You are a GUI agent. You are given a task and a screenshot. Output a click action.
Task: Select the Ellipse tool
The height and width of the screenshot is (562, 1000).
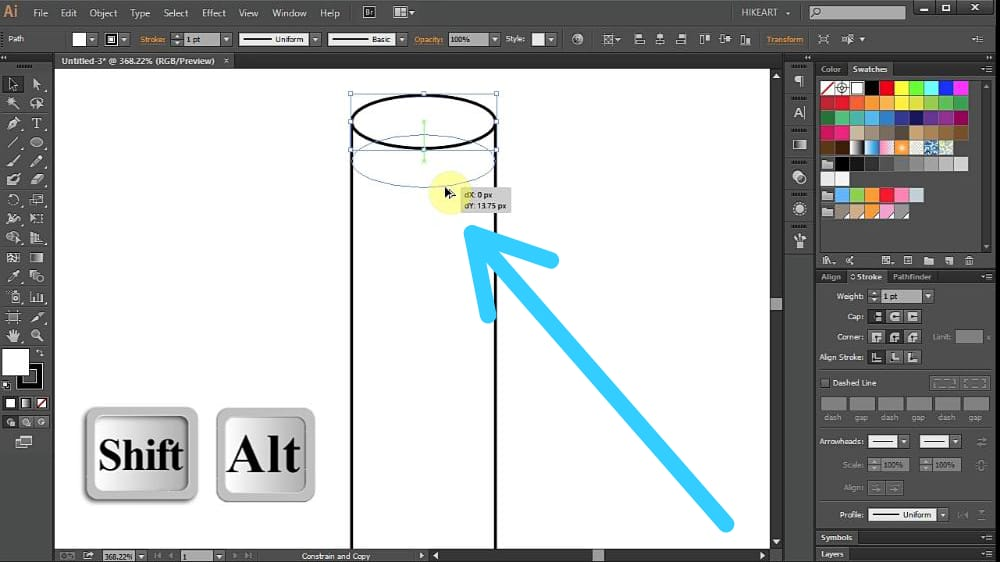pos(36,142)
